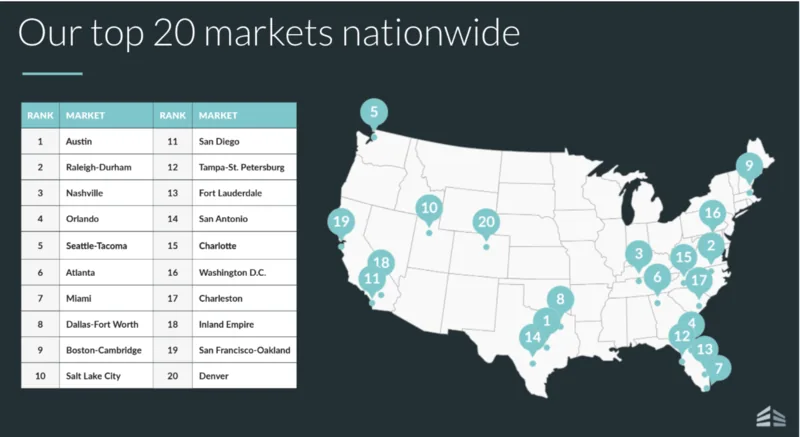Image resolution: width=800 pixels, height=437 pixels.
Task: Select map pin 9 in the Northeast
Action: (x=749, y=166)
